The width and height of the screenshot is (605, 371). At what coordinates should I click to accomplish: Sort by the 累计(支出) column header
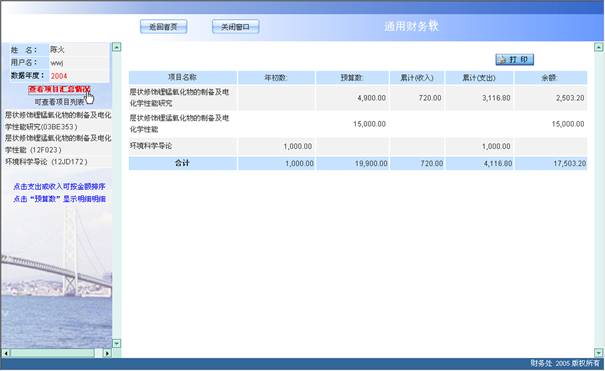pos(479,78)
